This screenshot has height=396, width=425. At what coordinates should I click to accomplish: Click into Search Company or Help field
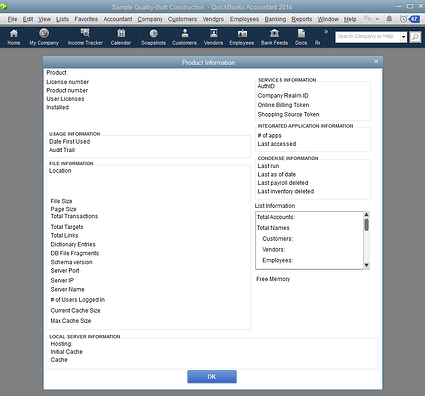pyautogui.click(x=368, y=37)
